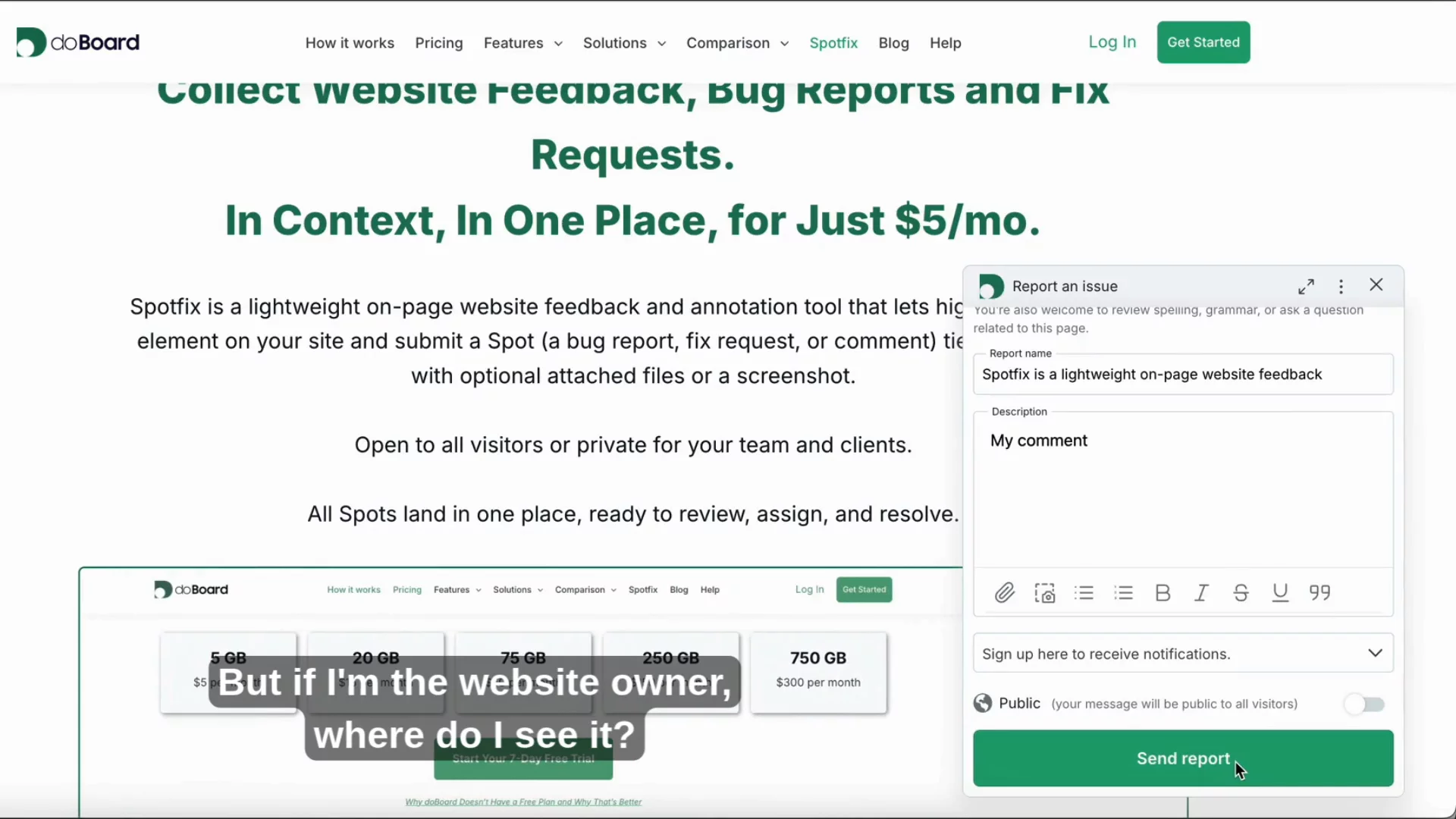This screenshot has width=1456, height=819.
Task: Open the Solutions dropdown menu
Action: click(624, 43)
